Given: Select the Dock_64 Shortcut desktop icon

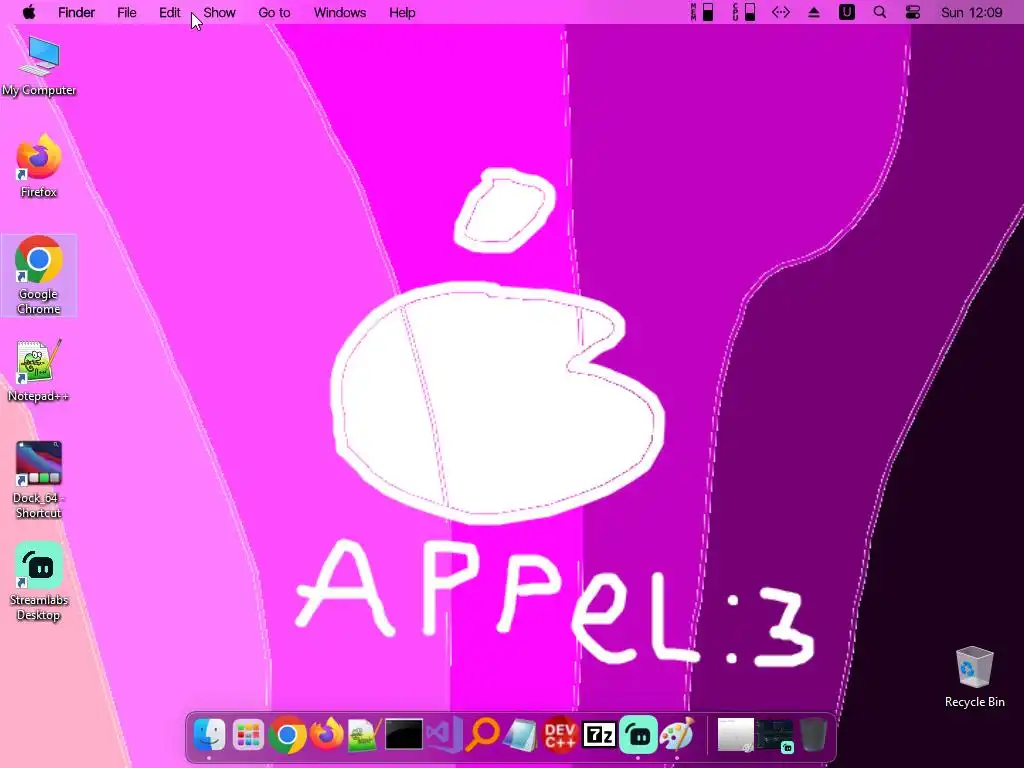Looking at the screenshot, I should pyautogui.click(x=39, y=480).
